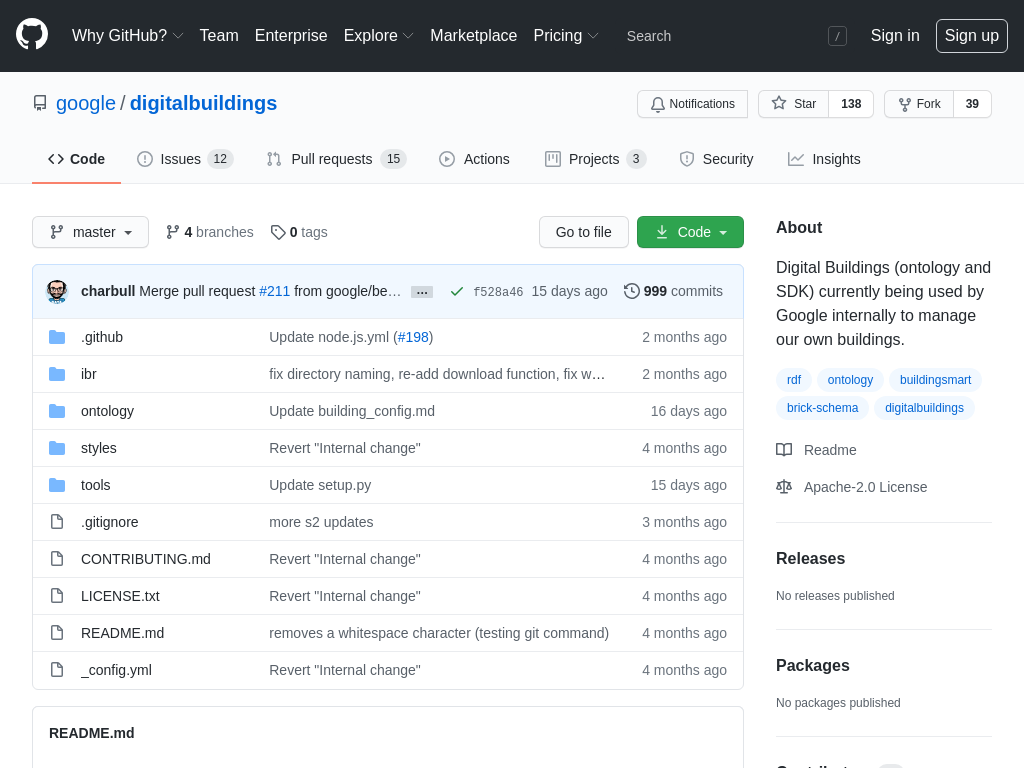Expand the Why GitHub? menu
1024x768 pixels.
point(127,35)
